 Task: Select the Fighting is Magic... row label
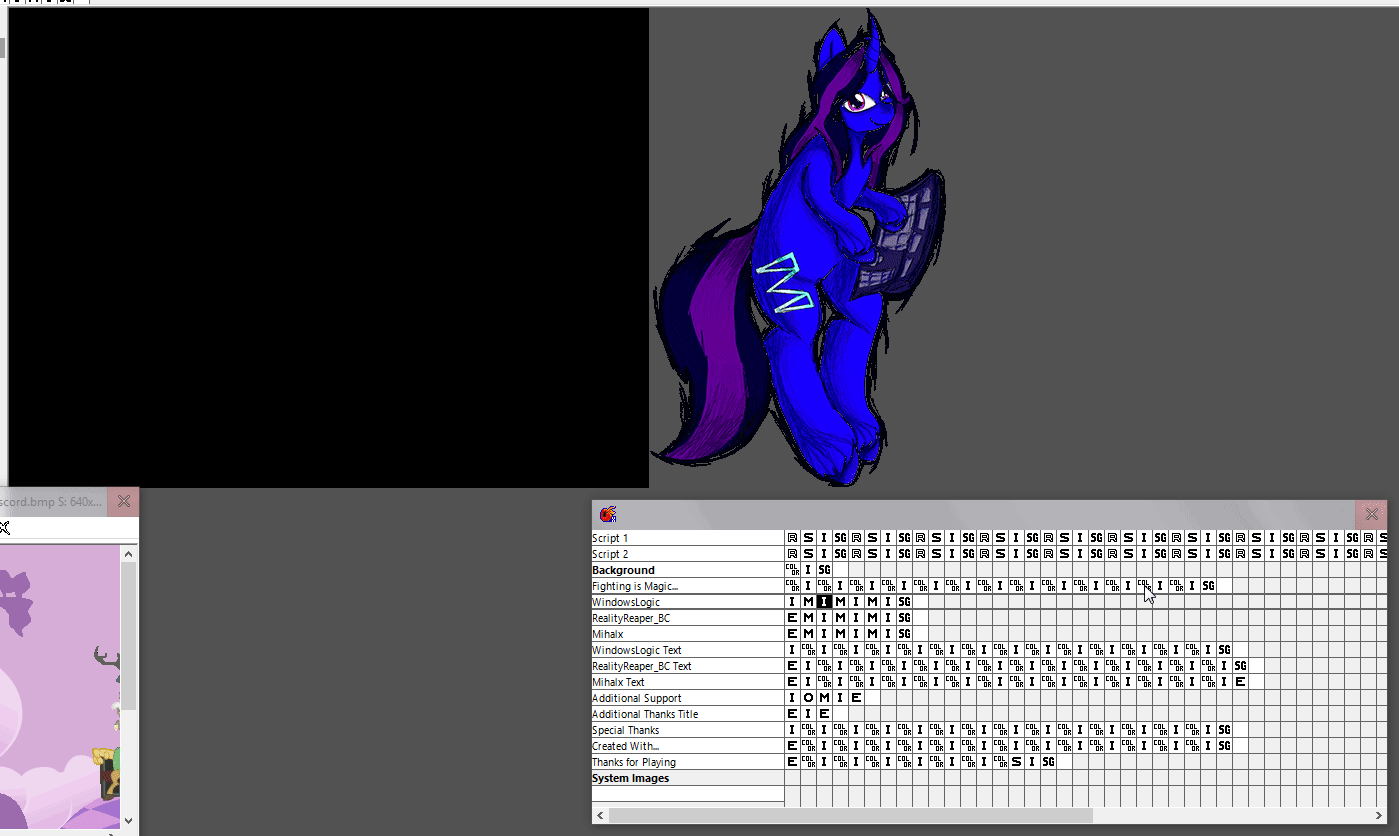688,586
